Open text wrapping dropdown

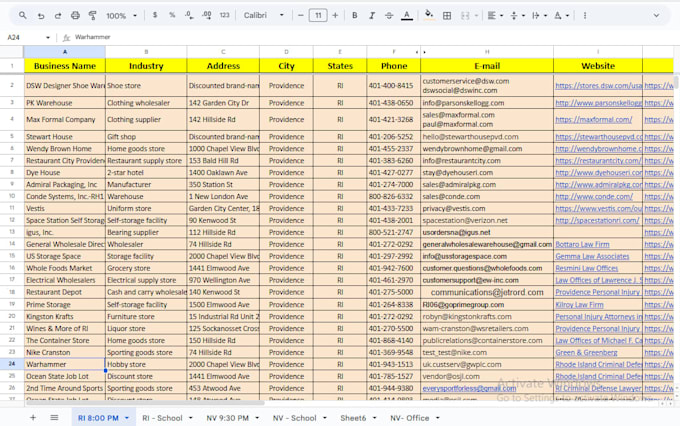click(x=539, y=16)
